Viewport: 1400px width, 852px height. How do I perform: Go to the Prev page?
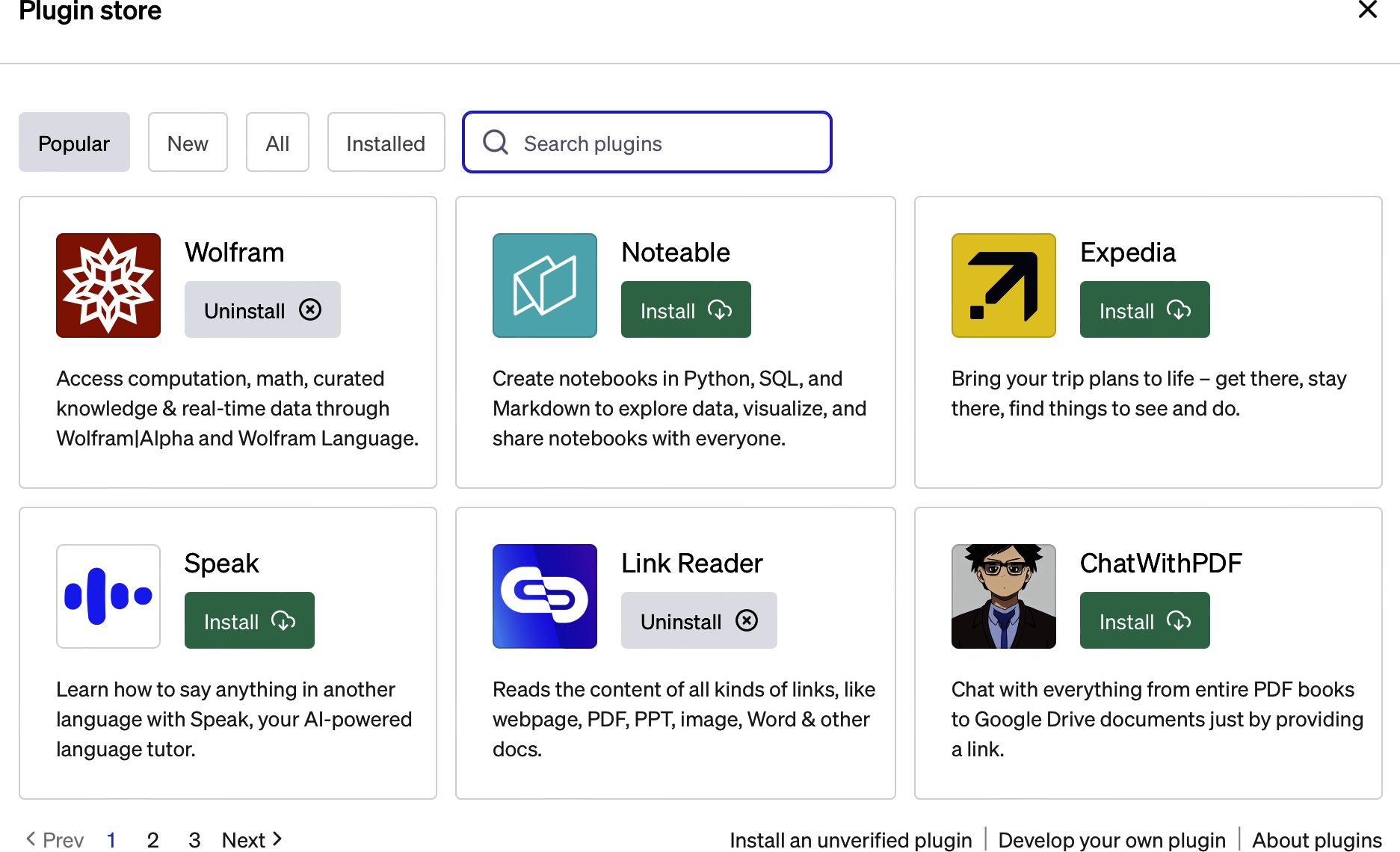click(55, 839)
